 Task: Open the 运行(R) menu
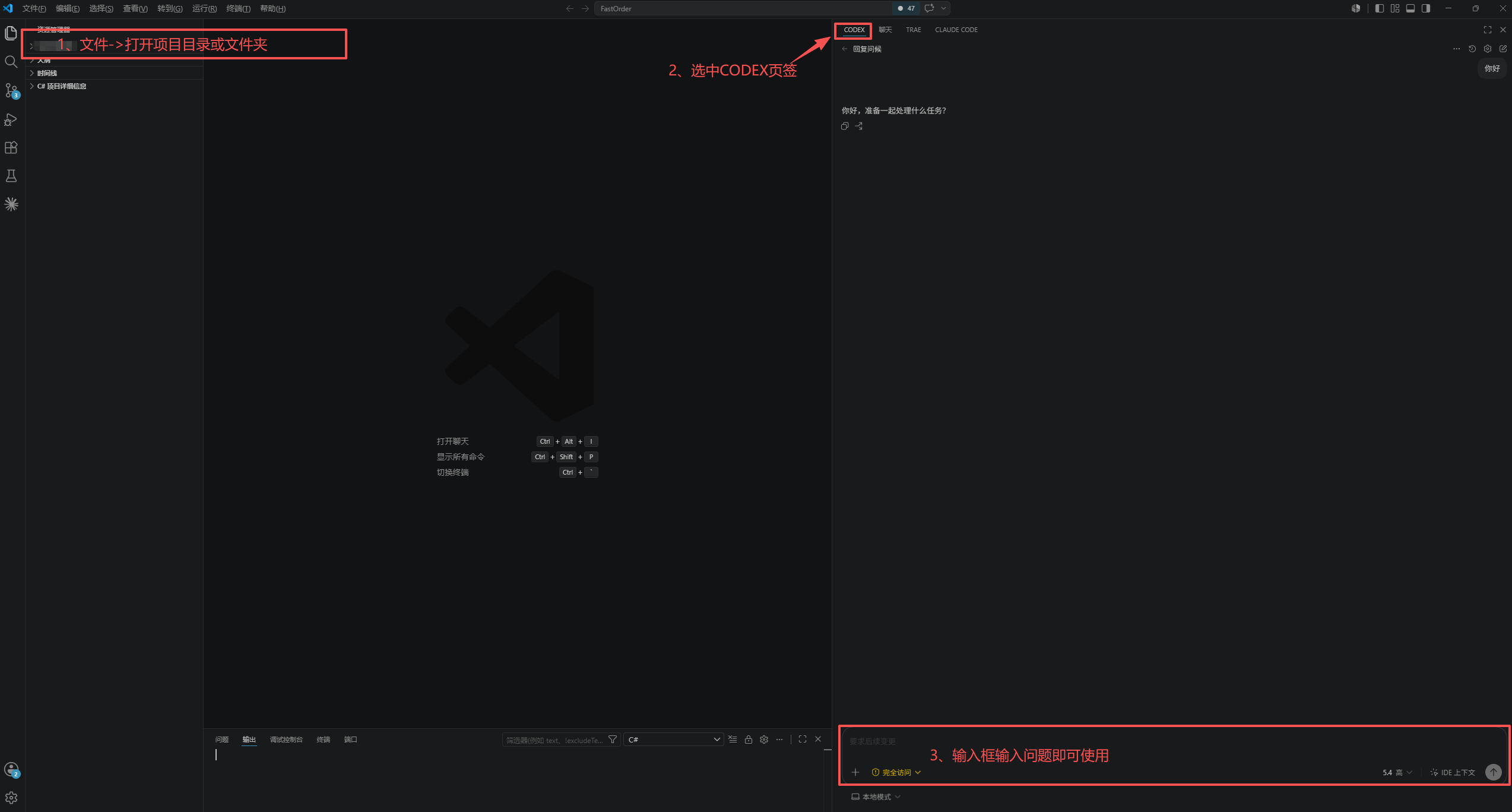click(x=204, y=8)
